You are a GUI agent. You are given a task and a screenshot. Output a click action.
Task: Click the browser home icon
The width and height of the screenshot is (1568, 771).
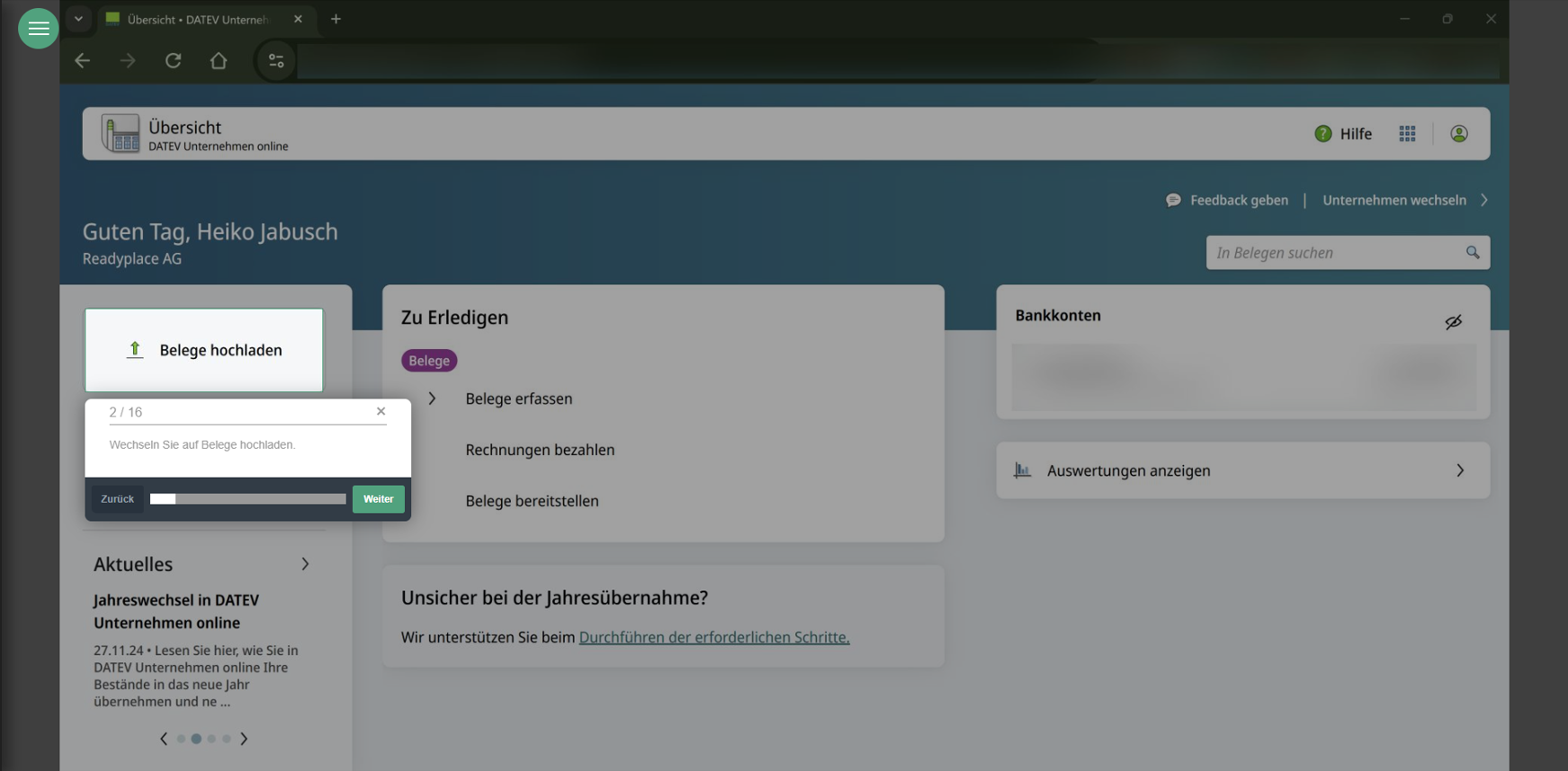tap(219, 60)
